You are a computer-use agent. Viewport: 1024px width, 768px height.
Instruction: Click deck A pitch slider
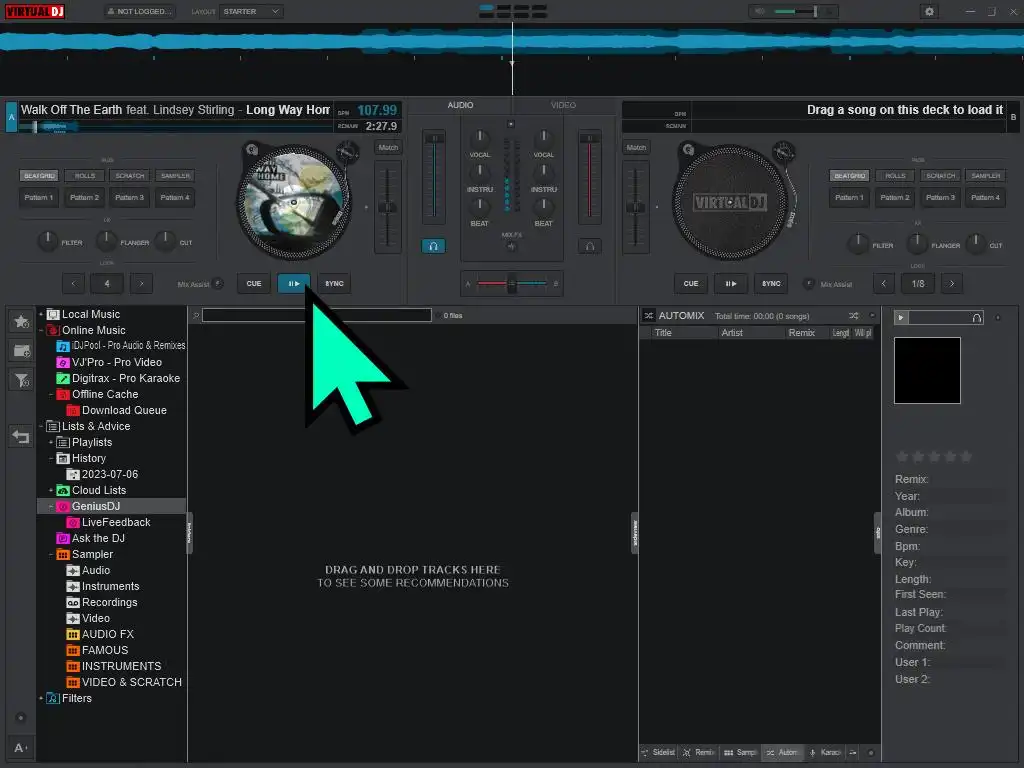(x=388, y=207)
